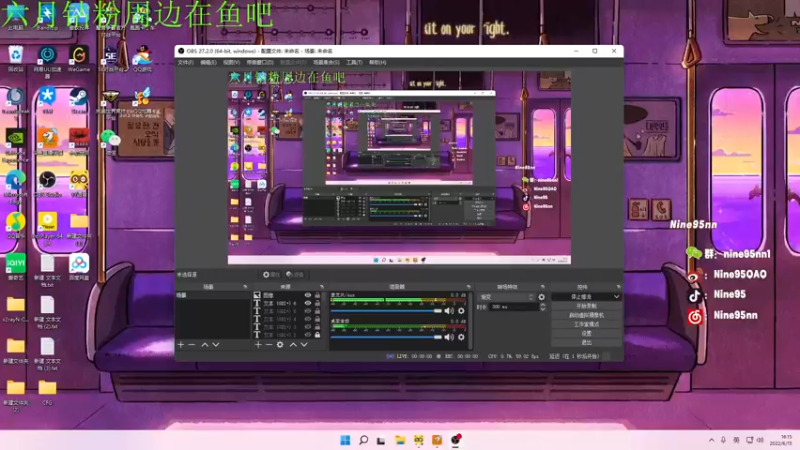Open source 属性 properties button
Viewport: 800px width, 450px height.
(x=271, y=274)
